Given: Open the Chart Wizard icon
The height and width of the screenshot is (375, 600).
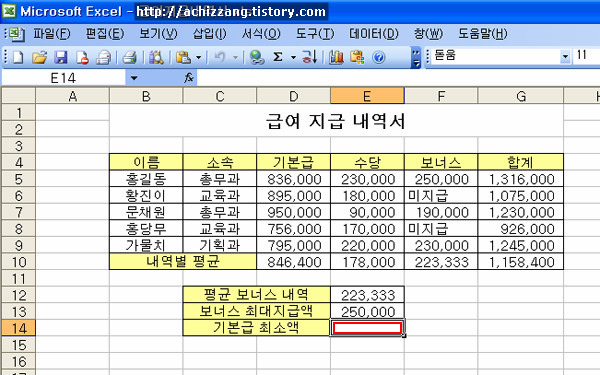Looking at the screenshot, I should tap(336, 57).
